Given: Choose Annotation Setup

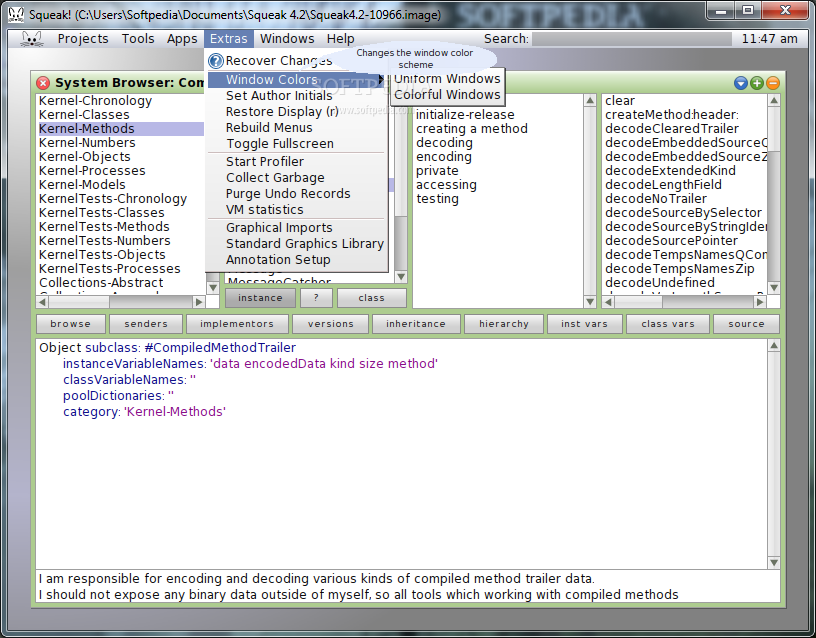Looking at the screenshot, I should pos(297,260).
